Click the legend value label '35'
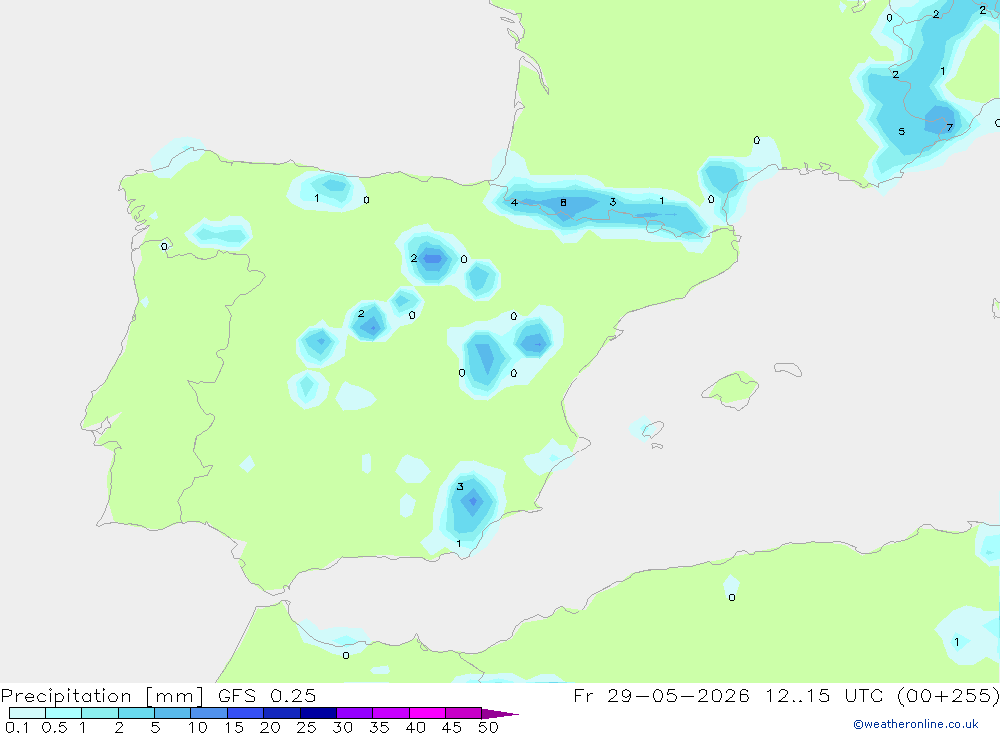Image resolution: width=1000 pixels, height=733 pixels. 379,727
